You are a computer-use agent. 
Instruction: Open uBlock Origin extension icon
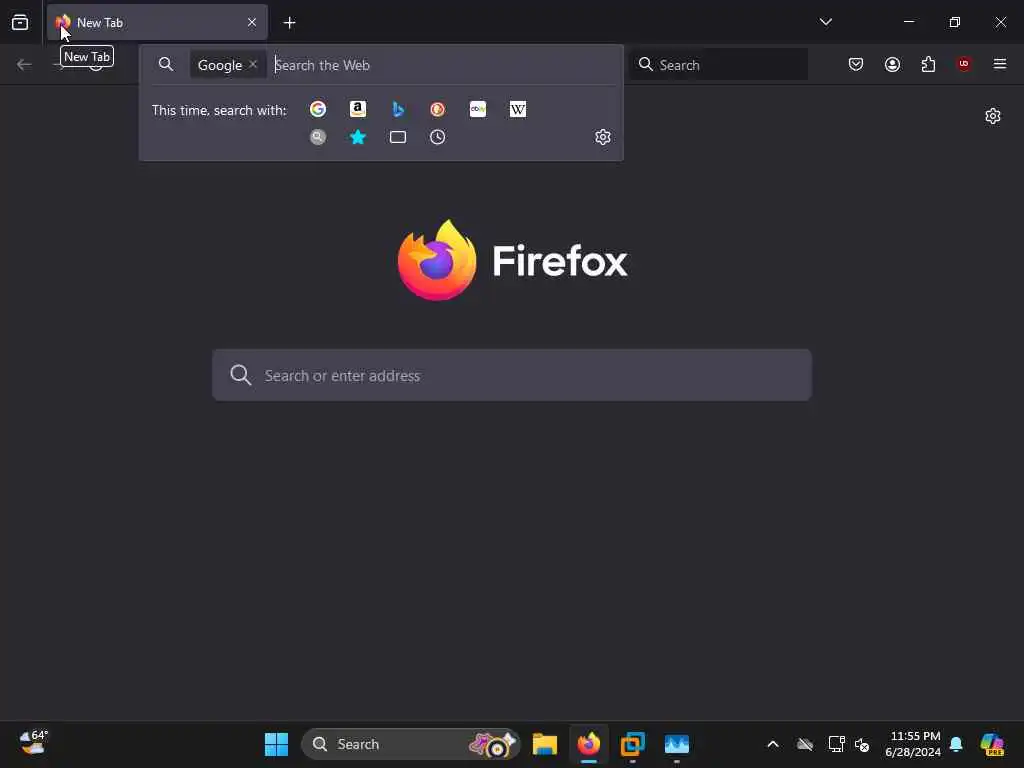(964, 64)
